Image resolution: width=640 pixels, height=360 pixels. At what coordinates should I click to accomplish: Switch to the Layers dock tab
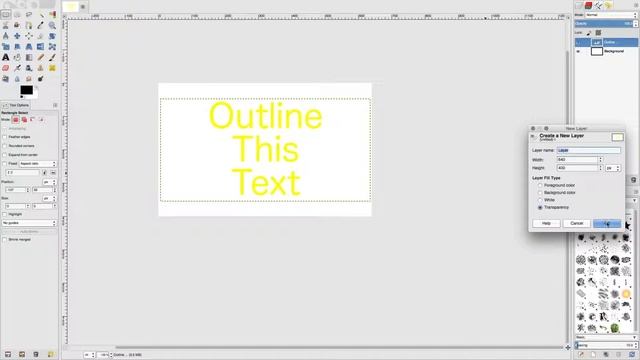579,5
